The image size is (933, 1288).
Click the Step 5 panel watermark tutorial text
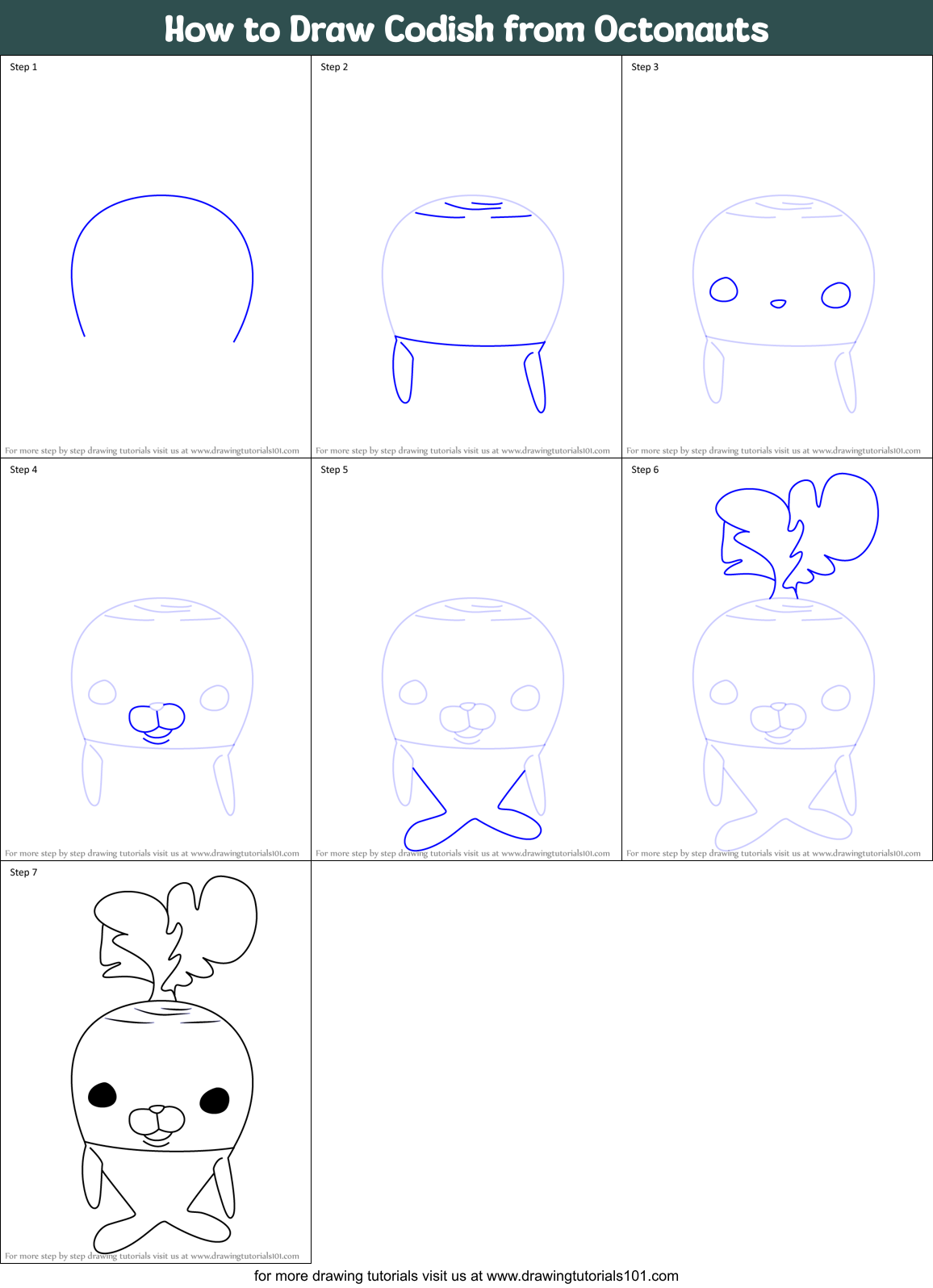pyautogui.click(x=462, y=853)
